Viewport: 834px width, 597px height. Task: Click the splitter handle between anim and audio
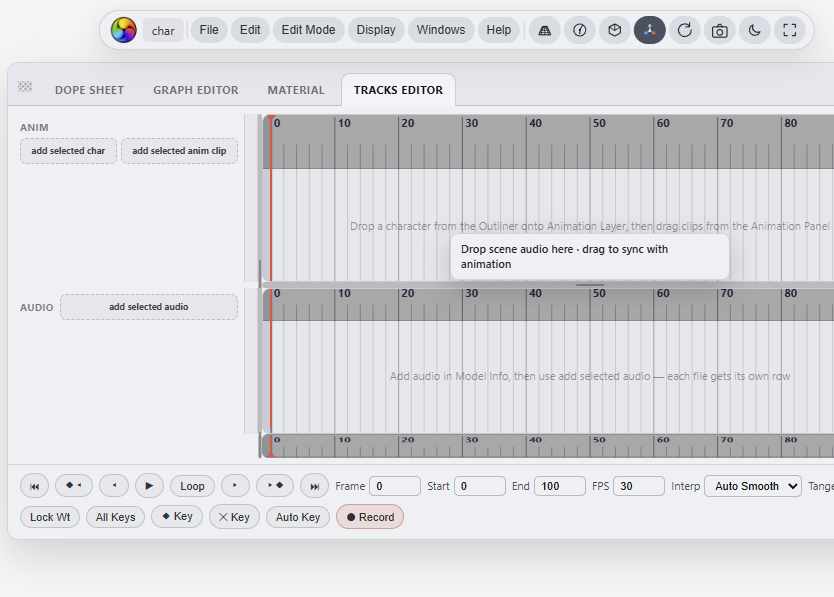click(x=590, y=285)
